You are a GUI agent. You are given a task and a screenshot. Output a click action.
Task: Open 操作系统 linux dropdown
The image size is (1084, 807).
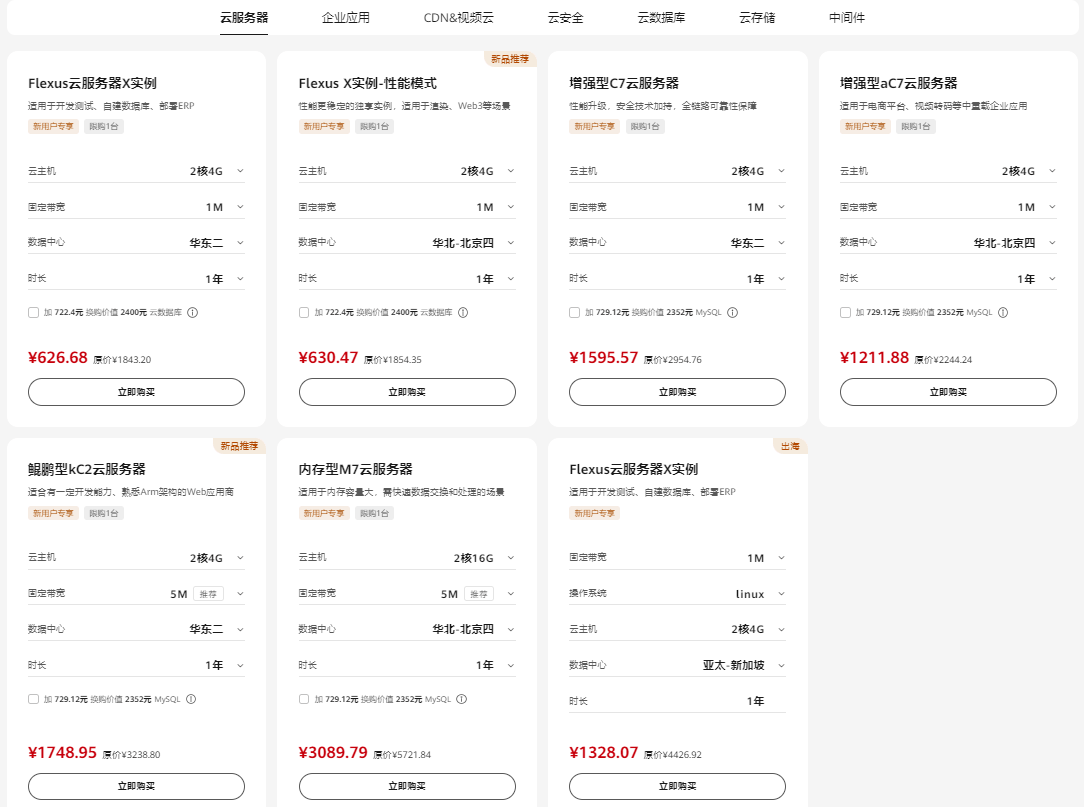point(678,593)
